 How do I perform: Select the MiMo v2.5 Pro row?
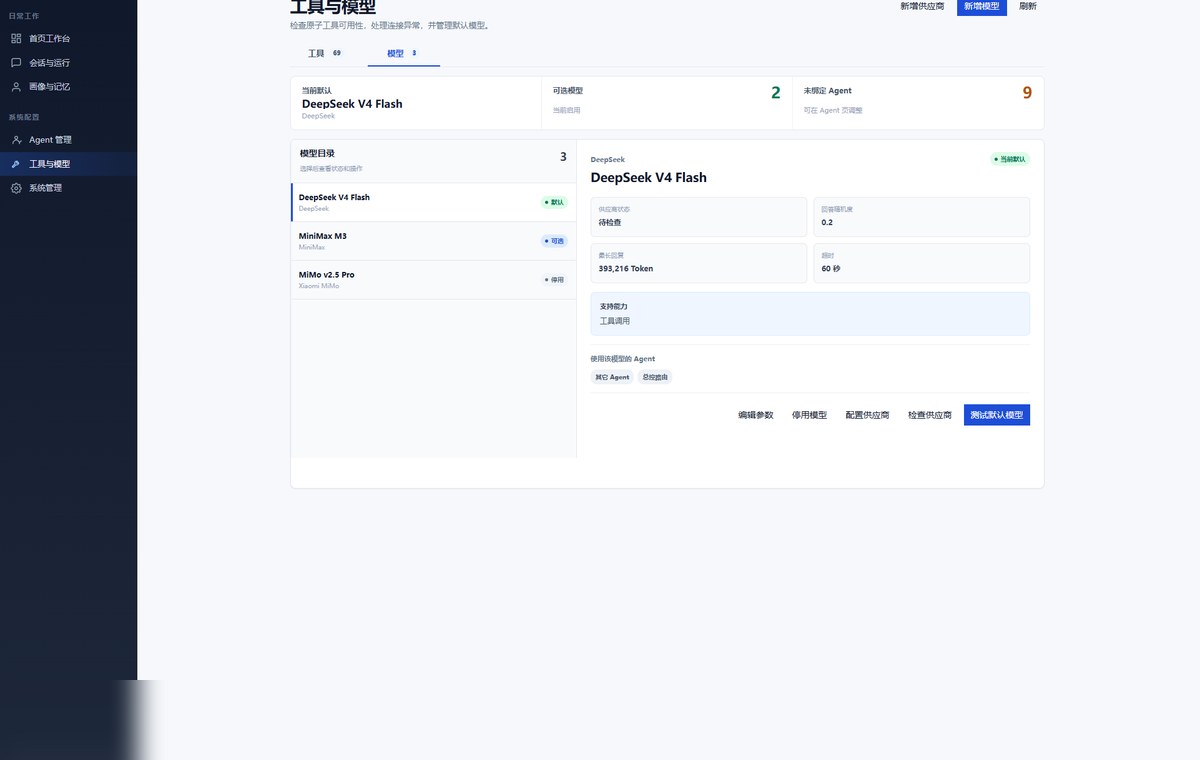click(434, 280)
